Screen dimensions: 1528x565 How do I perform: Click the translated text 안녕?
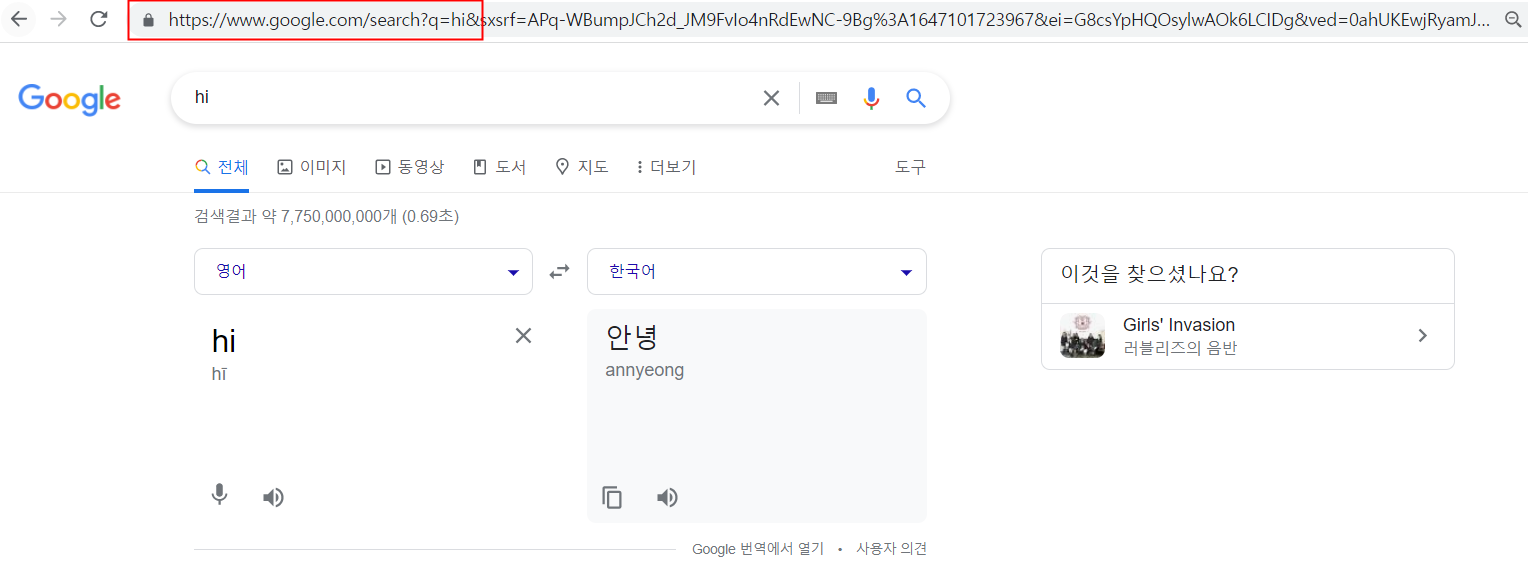[x=632, y=337]
